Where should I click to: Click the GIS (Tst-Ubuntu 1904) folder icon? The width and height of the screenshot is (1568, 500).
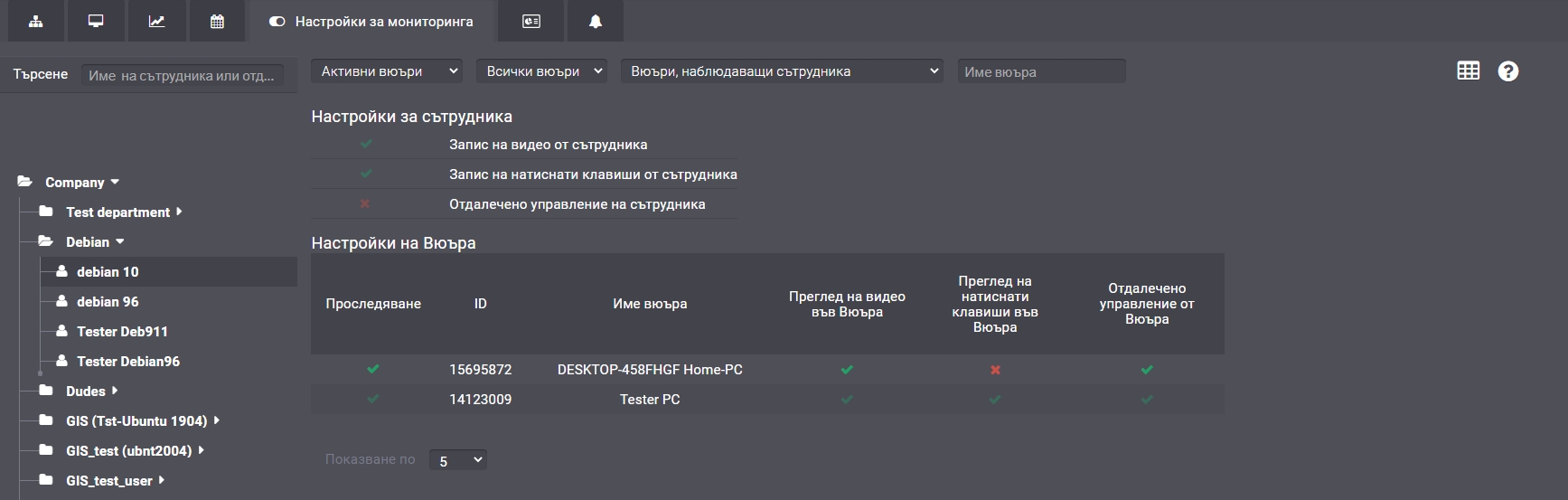[x=45, y=420]
